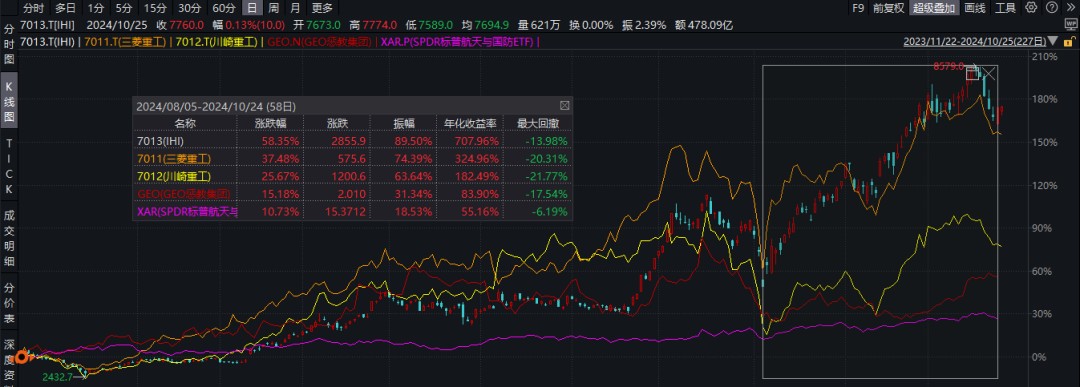Screen dimensions: 1080x387
Task: Switch to the 分时 period tab
Action: 32,8
